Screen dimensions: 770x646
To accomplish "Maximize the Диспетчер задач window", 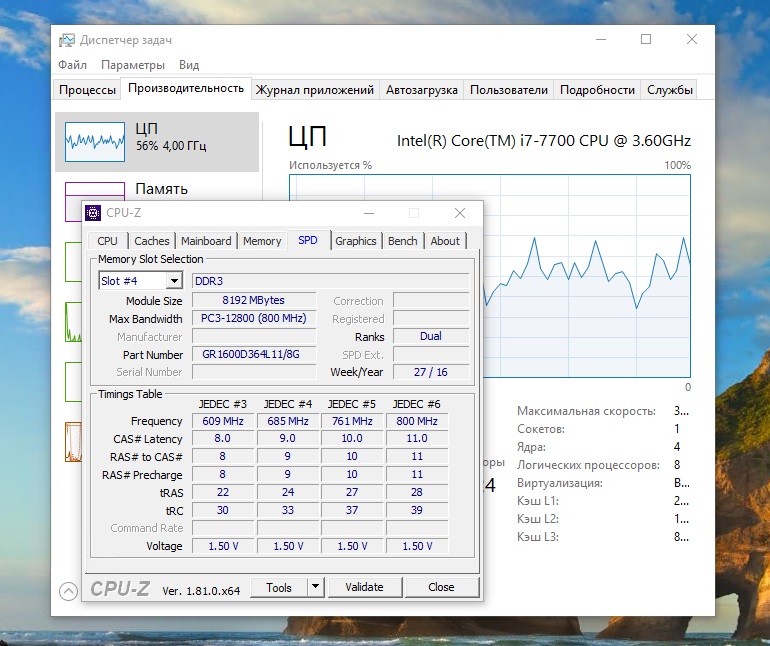I will pos(646,39).
